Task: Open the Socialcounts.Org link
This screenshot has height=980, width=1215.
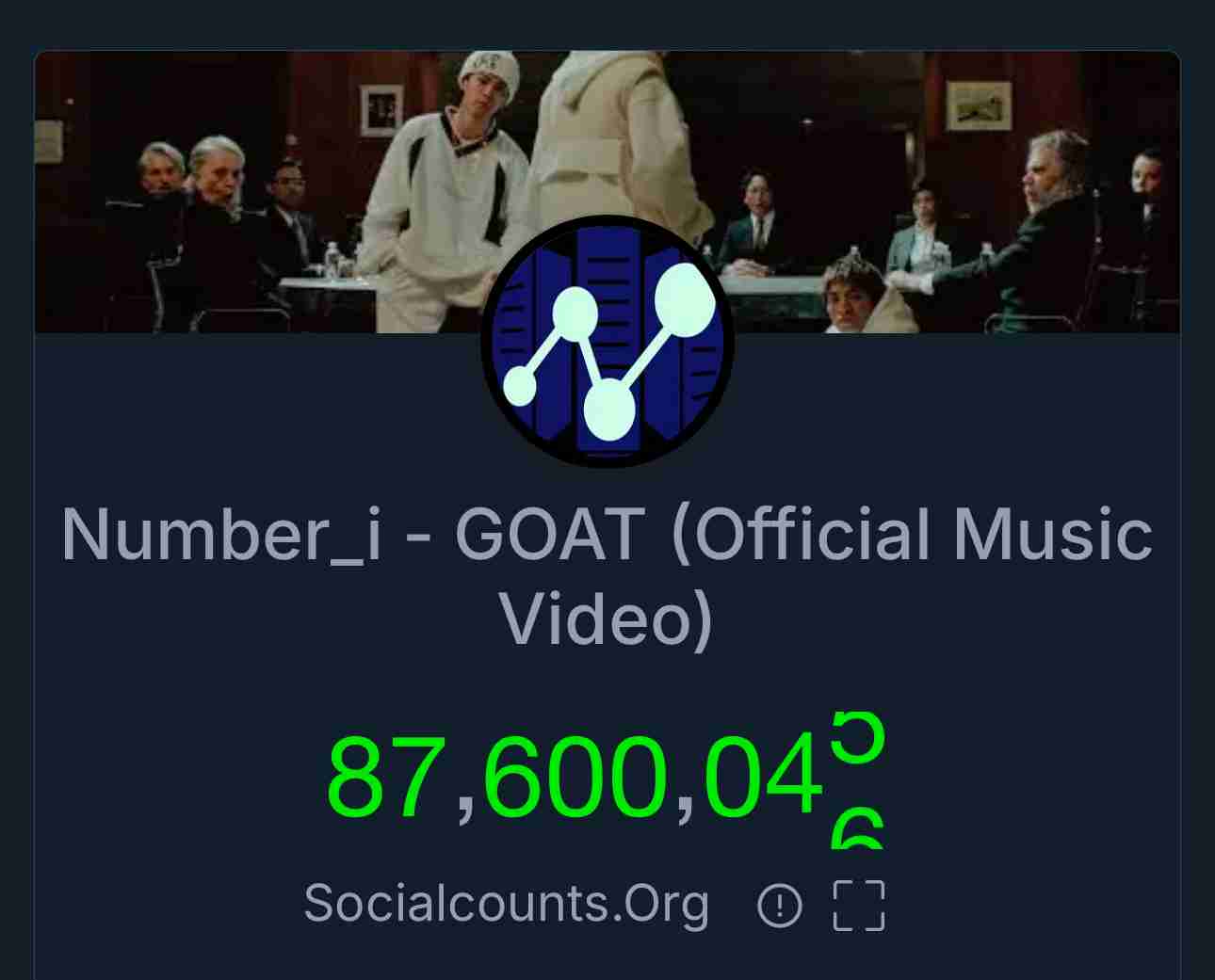Action: 506,905
